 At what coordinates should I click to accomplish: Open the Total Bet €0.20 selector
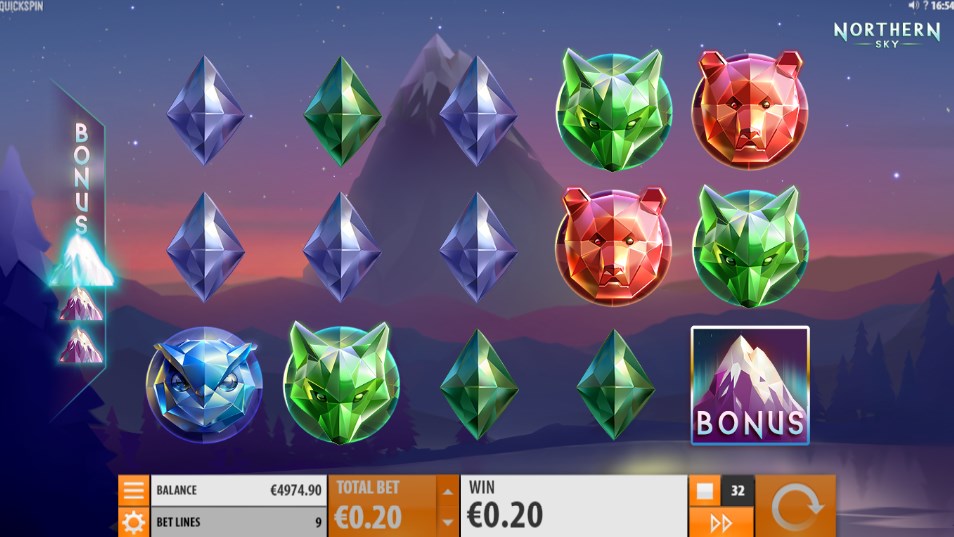[382, 506]
